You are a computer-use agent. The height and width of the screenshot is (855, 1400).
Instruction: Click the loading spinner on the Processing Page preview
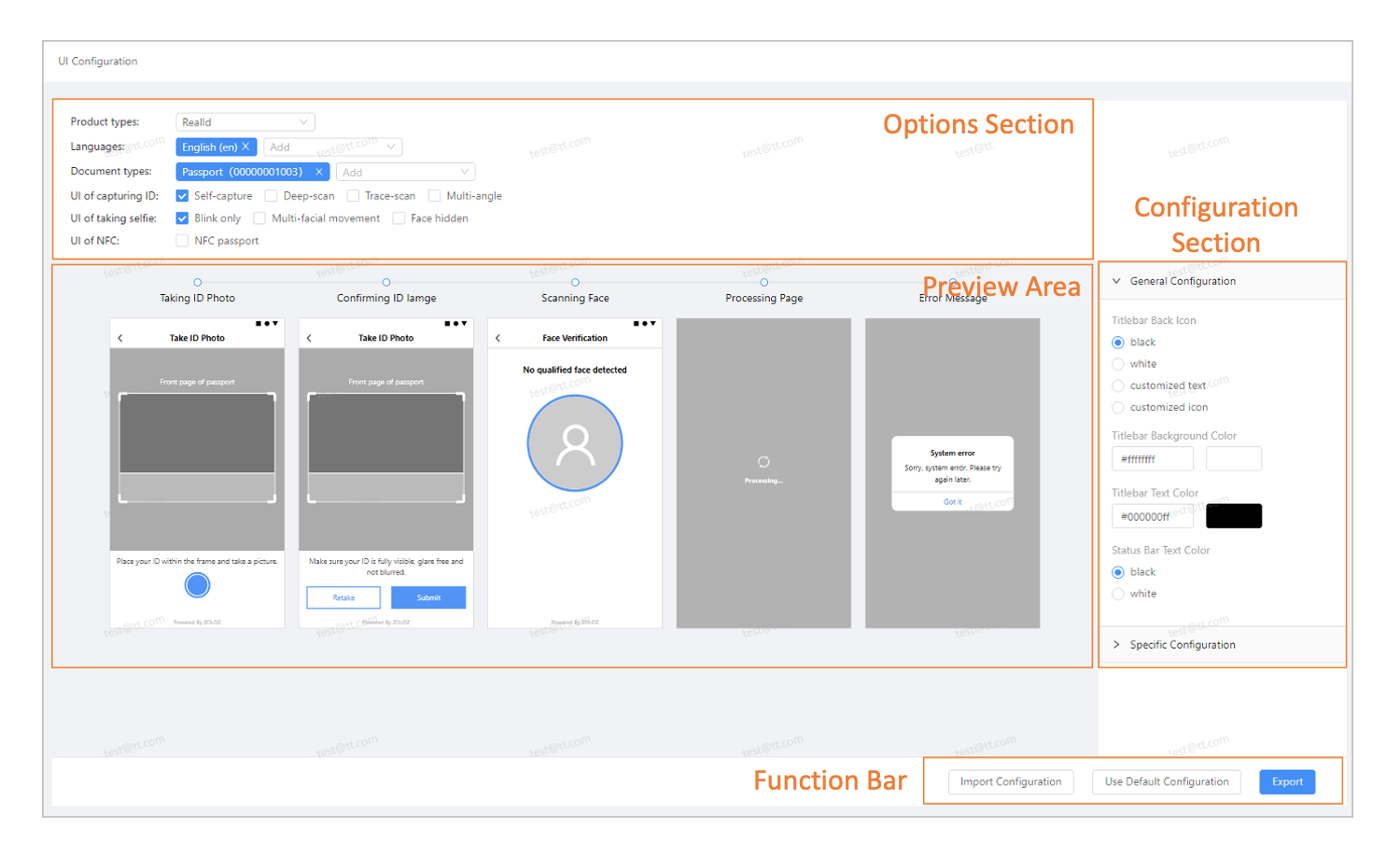(x=763, y=461)
